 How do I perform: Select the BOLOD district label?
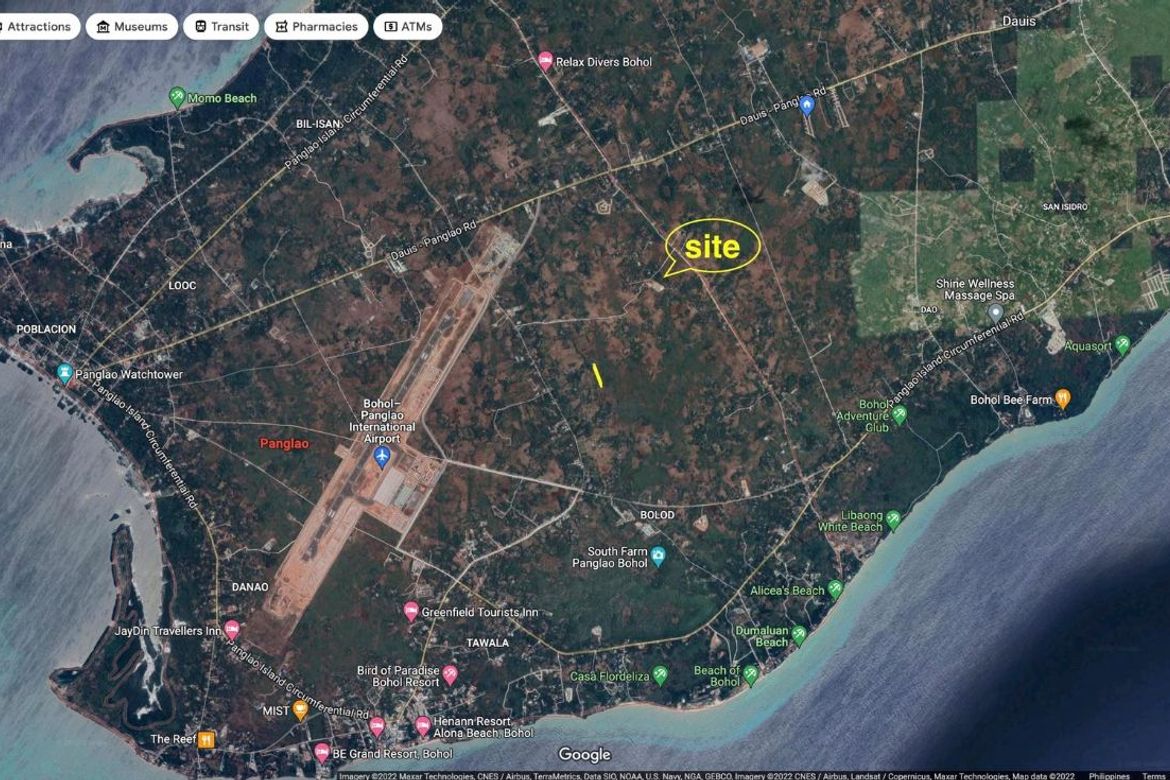(657, 515)
